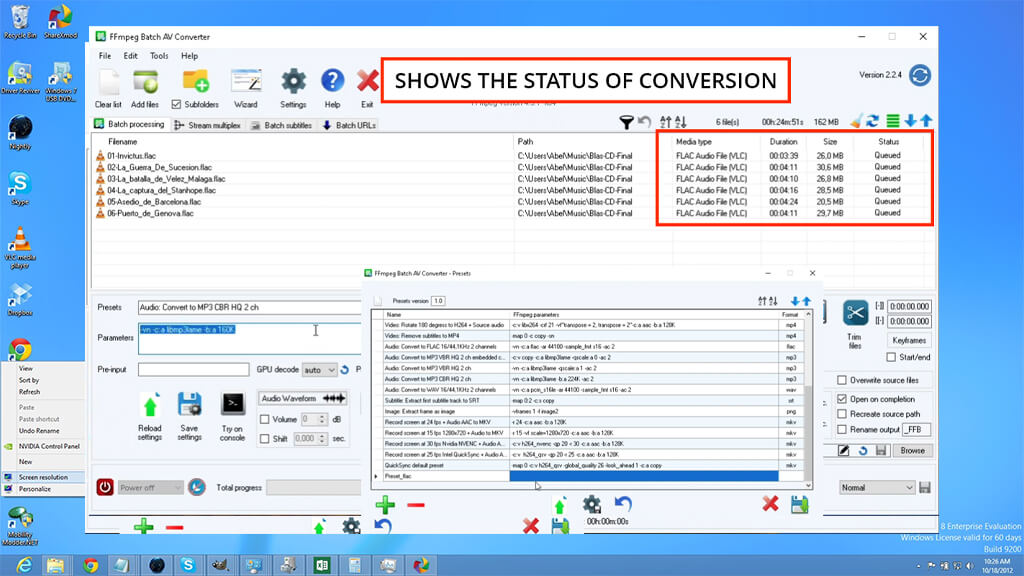Switch to Batch subtitles tab
1024x576 pixels.
[282, 125]
